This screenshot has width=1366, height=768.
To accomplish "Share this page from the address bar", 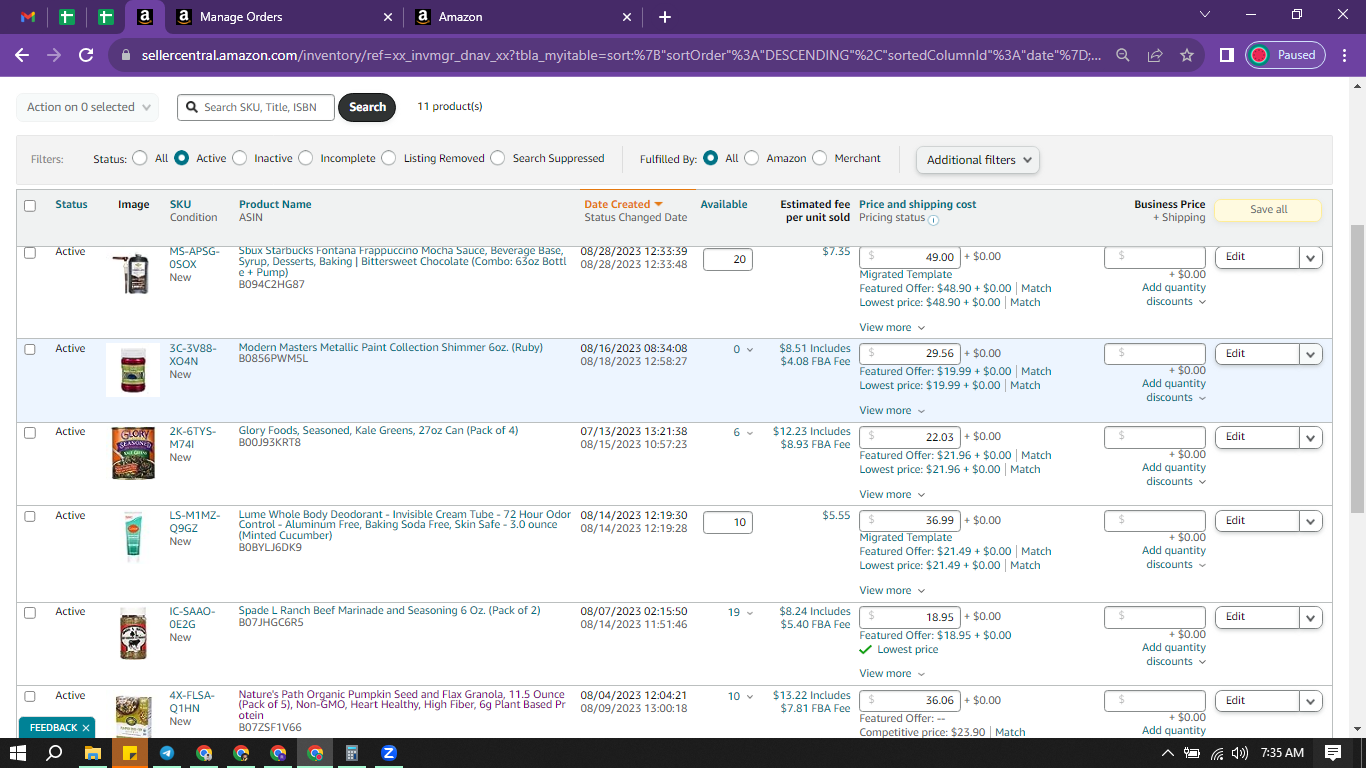I will click(1155, 55).
